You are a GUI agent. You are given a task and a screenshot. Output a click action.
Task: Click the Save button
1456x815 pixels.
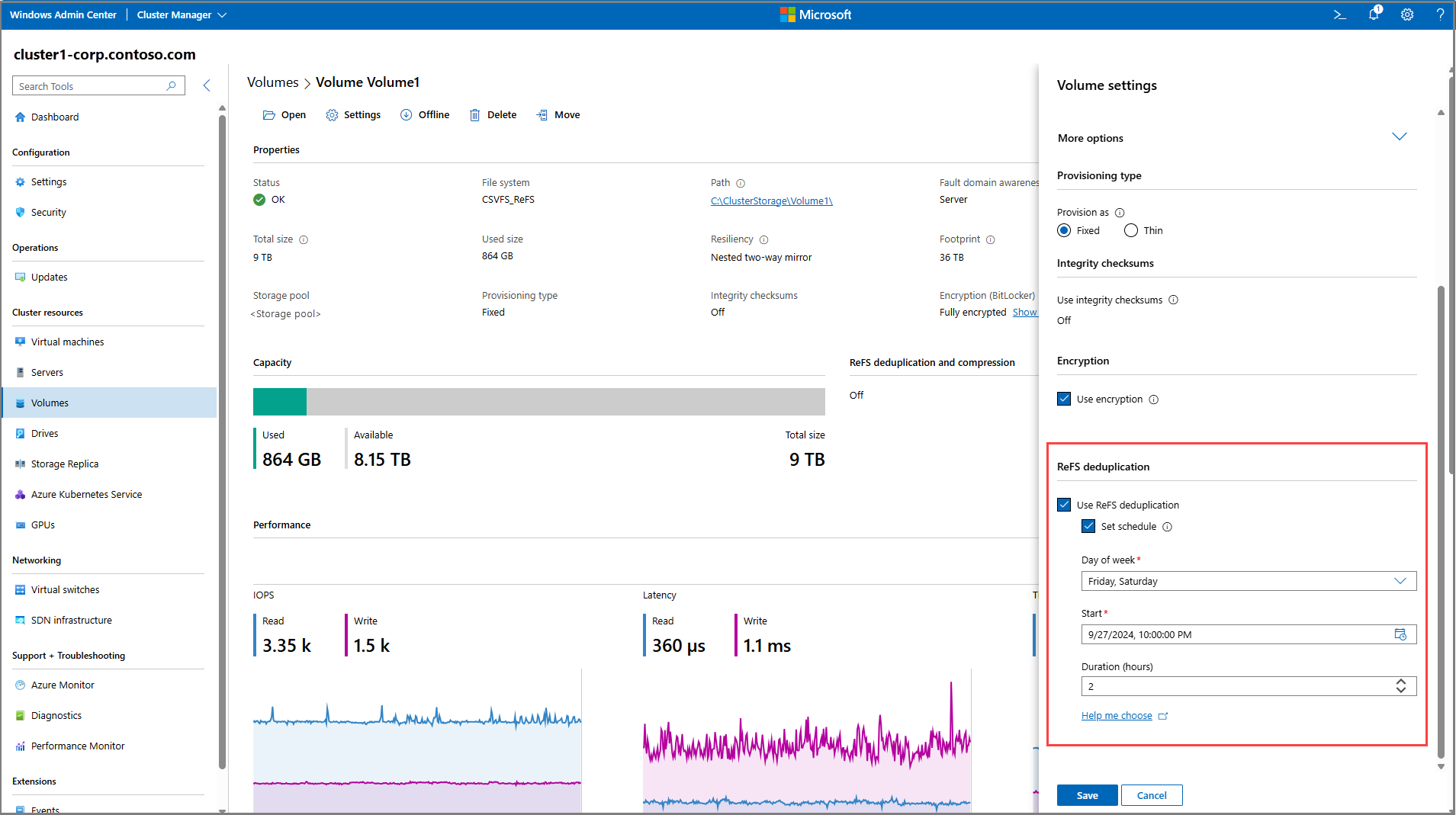coord(1087,795)
